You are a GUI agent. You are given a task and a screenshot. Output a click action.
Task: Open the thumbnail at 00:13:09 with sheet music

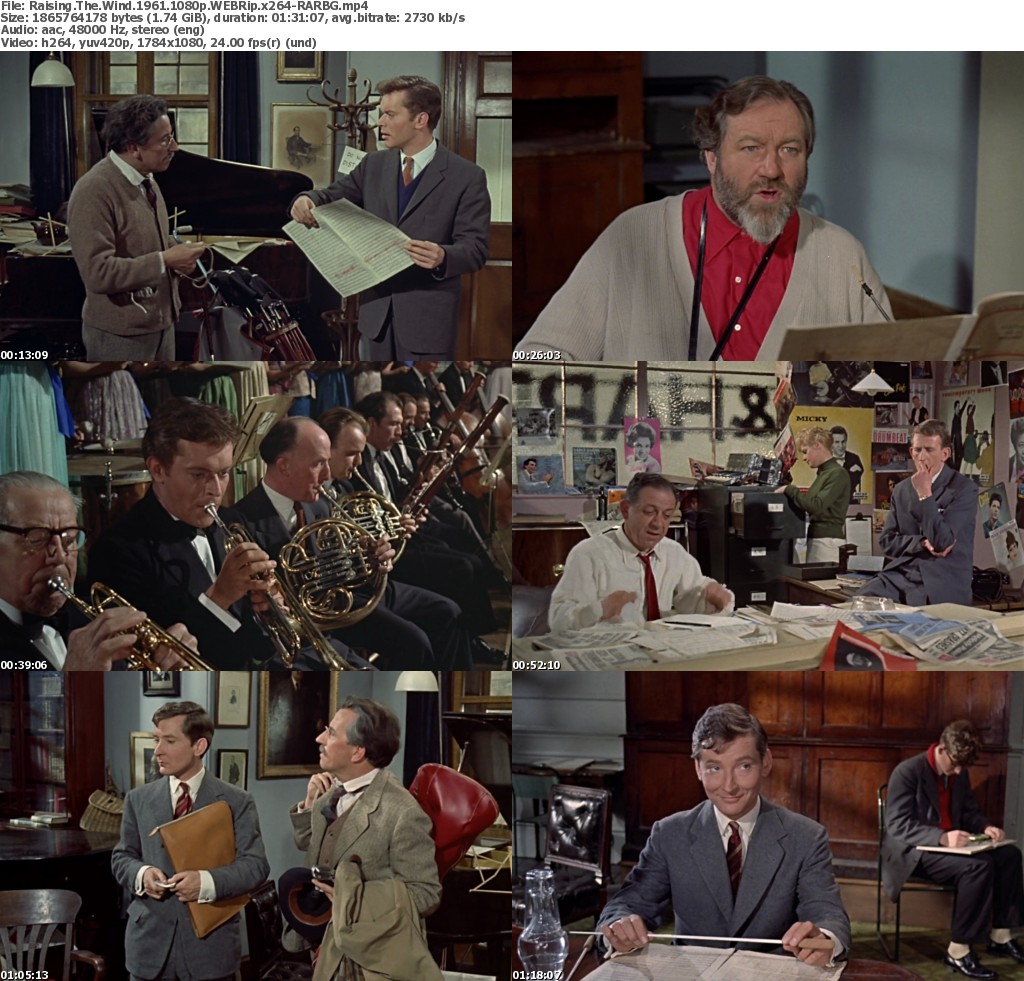pos(256,206)
